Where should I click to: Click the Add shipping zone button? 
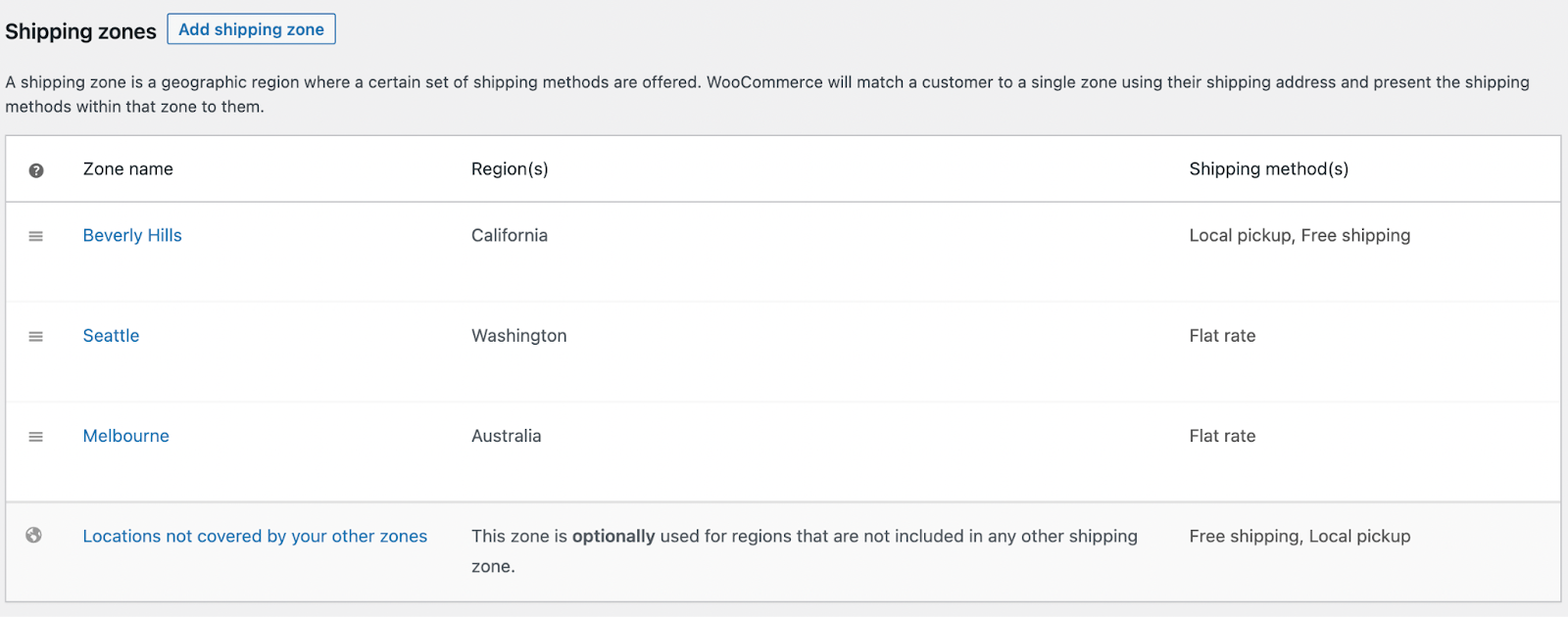click(251, 28)
